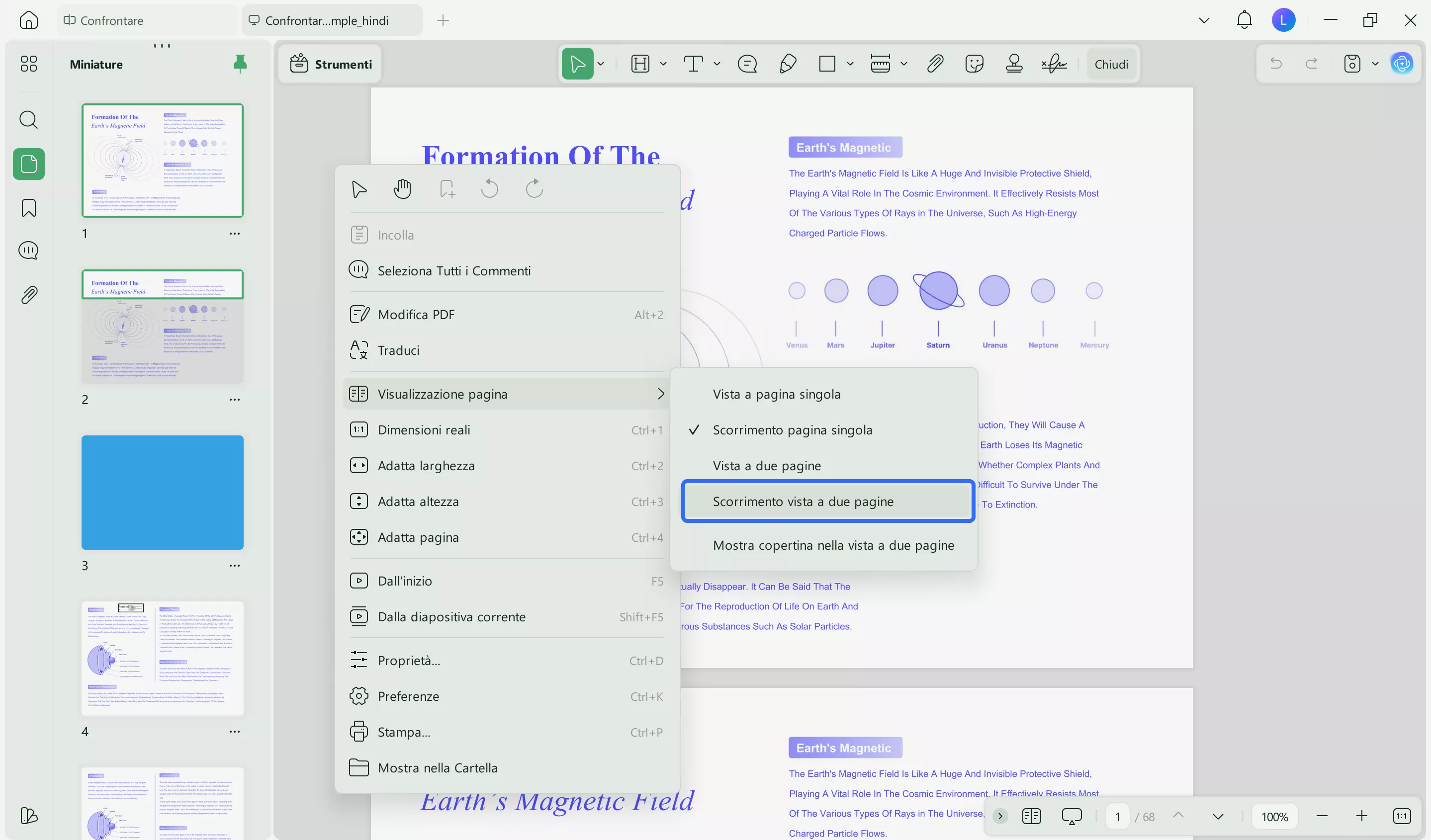1431x840 pixels.
Task: Select Scorrimento vista a due pagine
Action: (x=803, y=501)
